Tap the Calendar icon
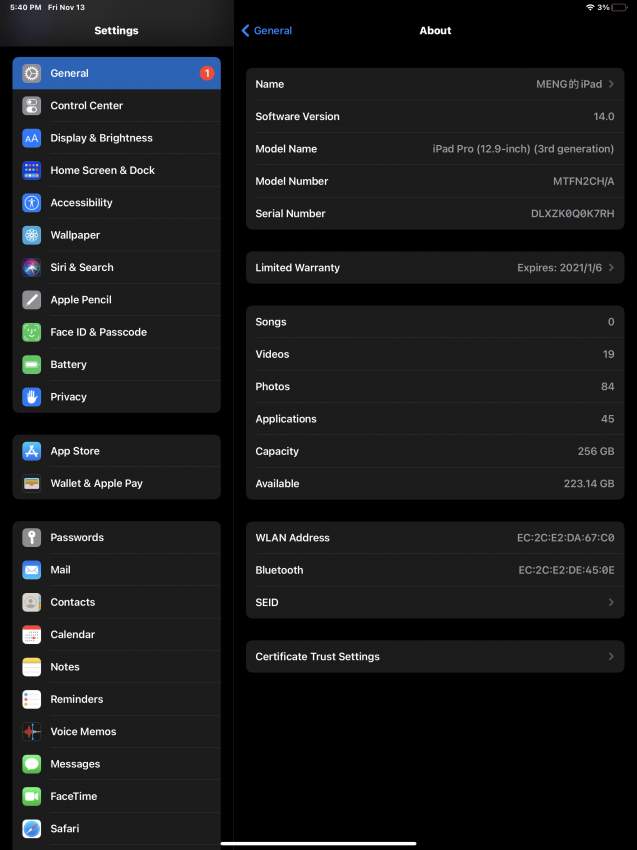637x850 pixels. tap(31, 634)
